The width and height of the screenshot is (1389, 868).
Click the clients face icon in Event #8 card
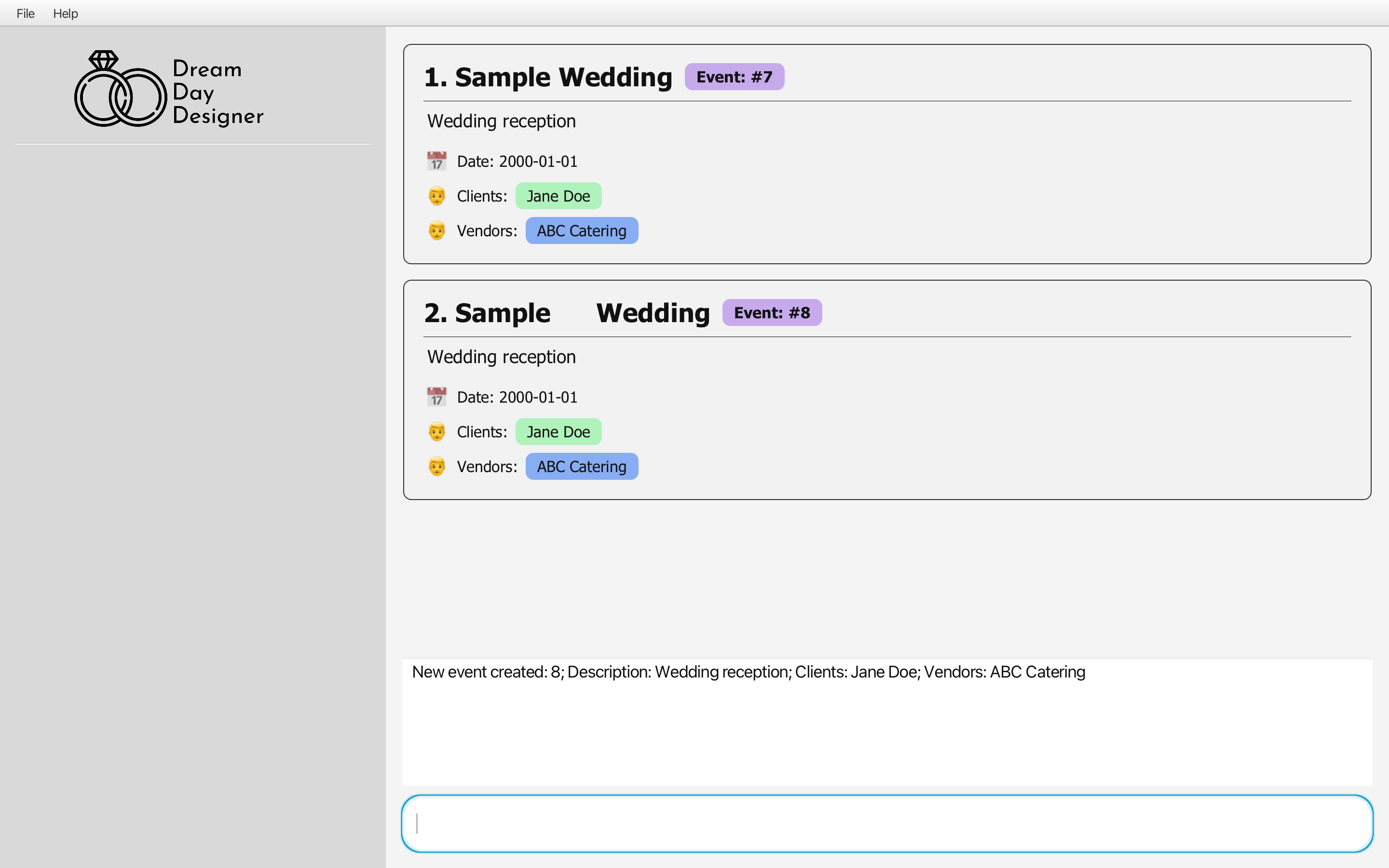437,432
